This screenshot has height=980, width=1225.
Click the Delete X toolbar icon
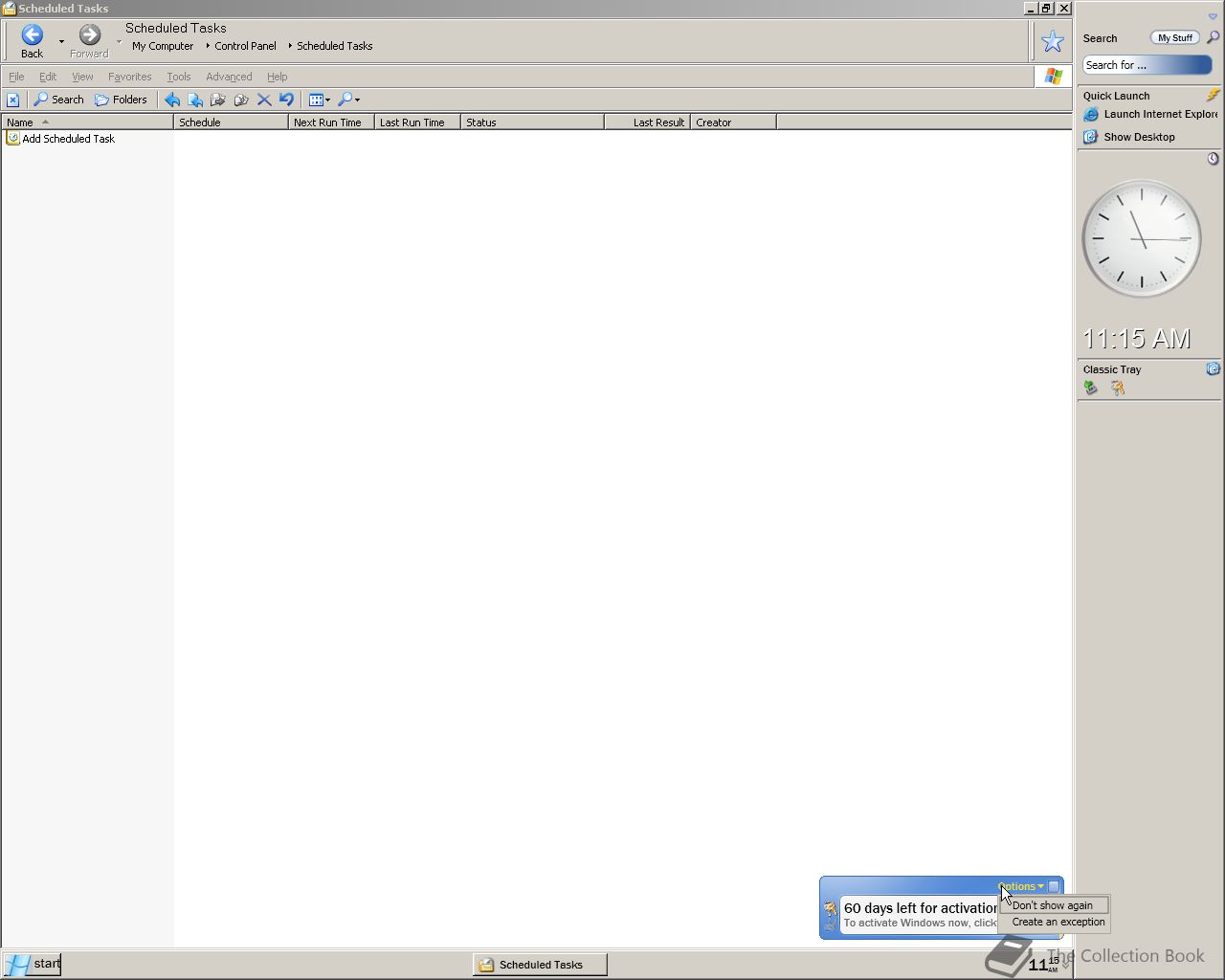pos(264,100)
